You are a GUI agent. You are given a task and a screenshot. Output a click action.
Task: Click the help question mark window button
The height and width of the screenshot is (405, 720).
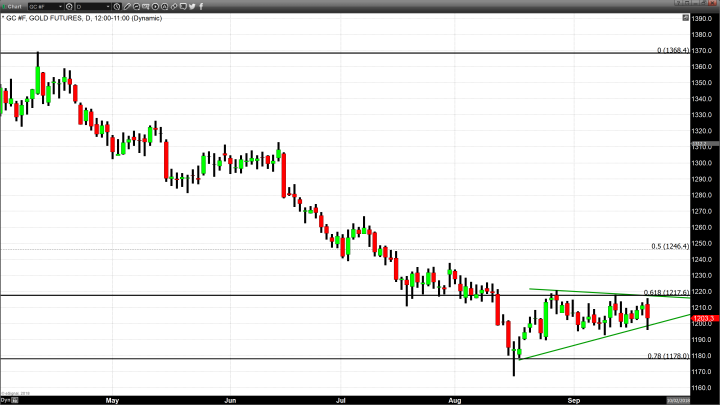(x=677, y=4)
